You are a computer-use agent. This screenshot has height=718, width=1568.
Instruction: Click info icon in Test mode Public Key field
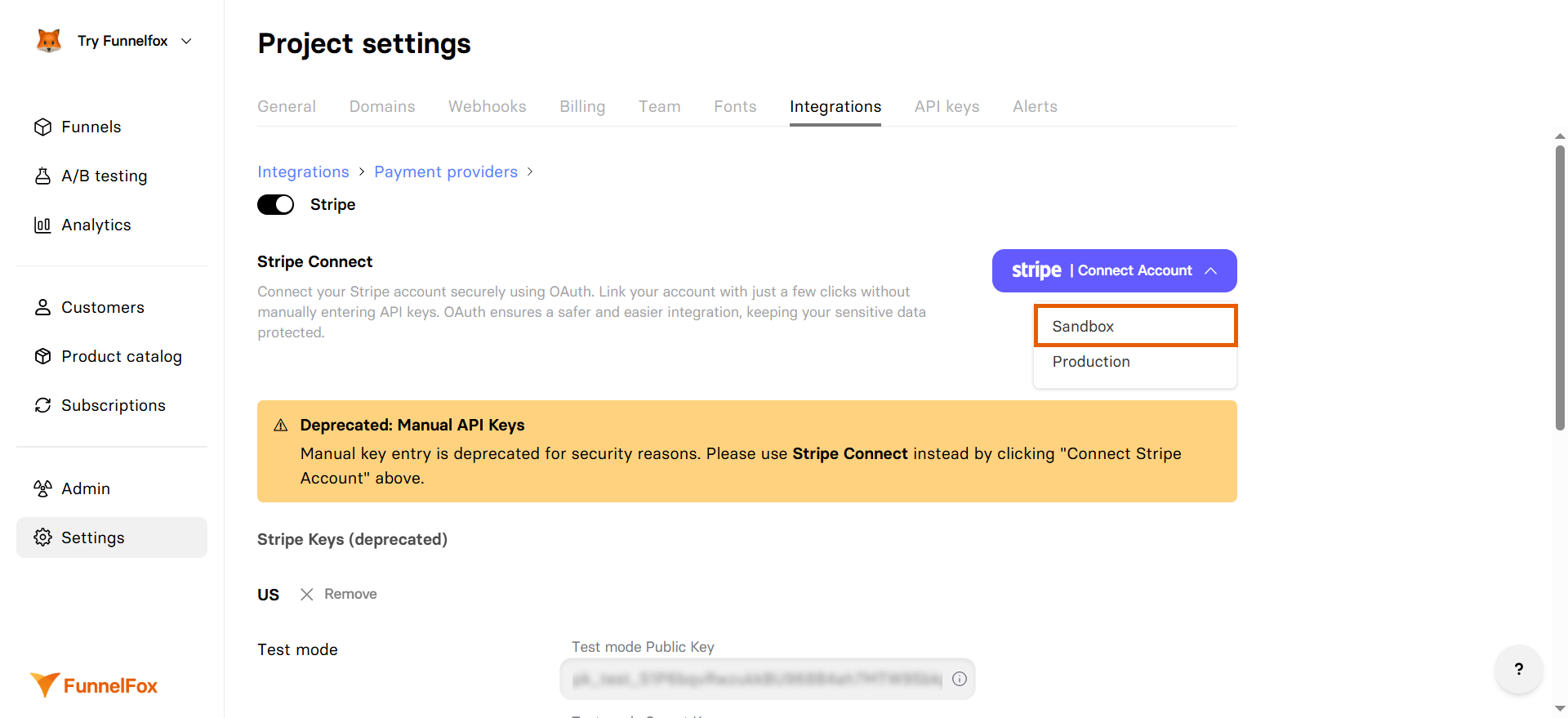coord(960,679)
